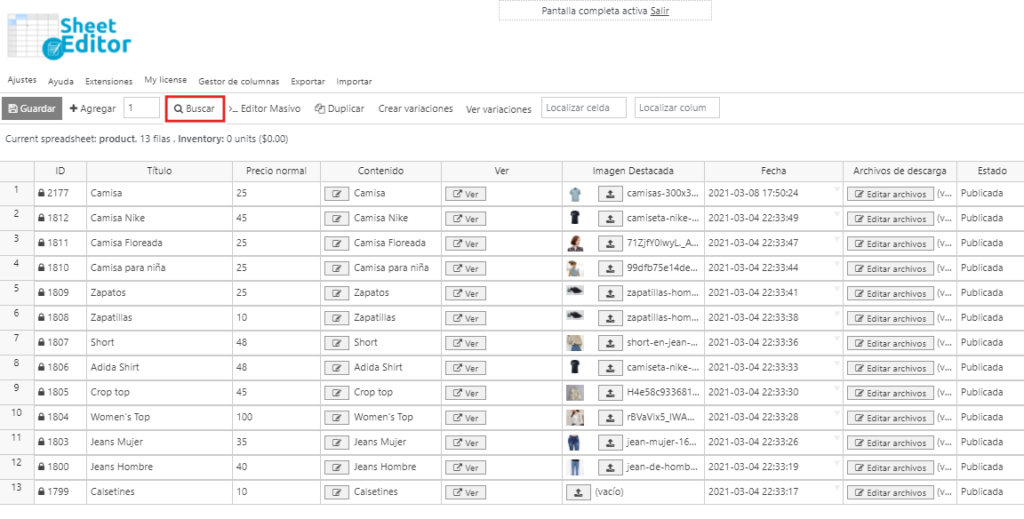The image size is (1024, 519).
Task: Click Ver button in Women's Top row
Action: (x=466, y=418)
